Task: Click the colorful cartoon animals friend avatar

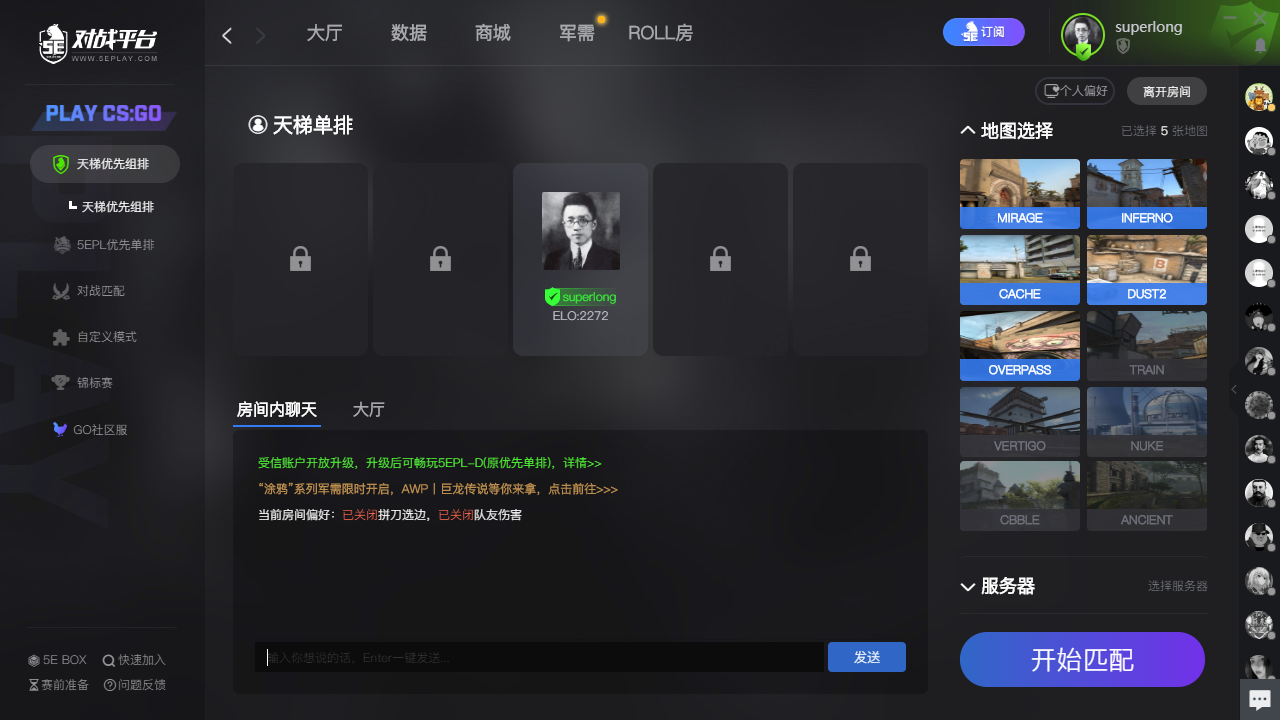Action: point(1258,97)
